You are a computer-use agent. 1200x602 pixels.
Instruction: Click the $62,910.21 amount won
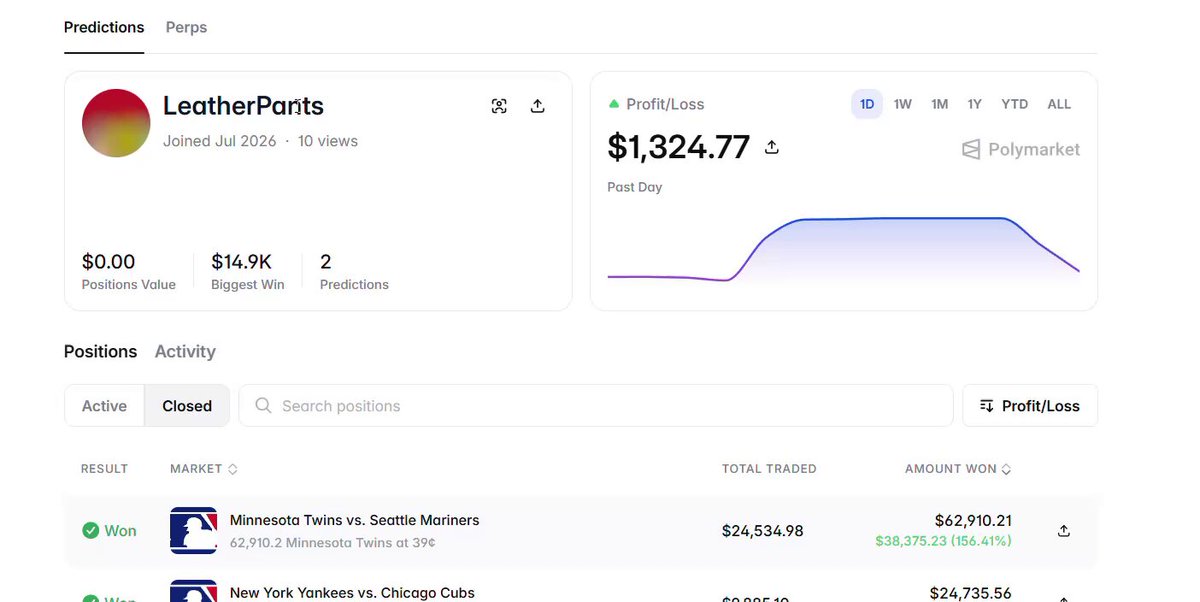coord(973,520)
